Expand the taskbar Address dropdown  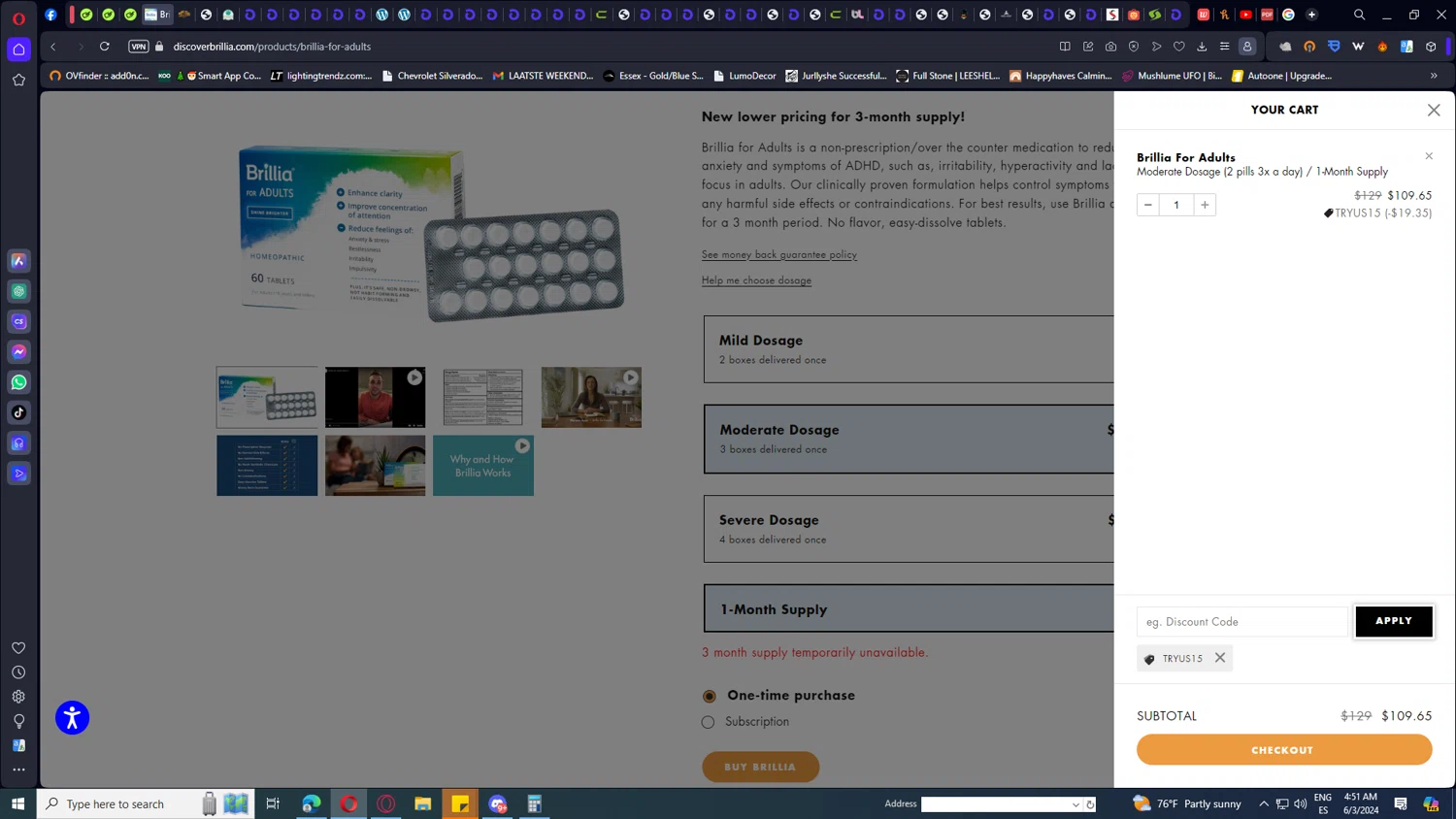[1075, 804]
